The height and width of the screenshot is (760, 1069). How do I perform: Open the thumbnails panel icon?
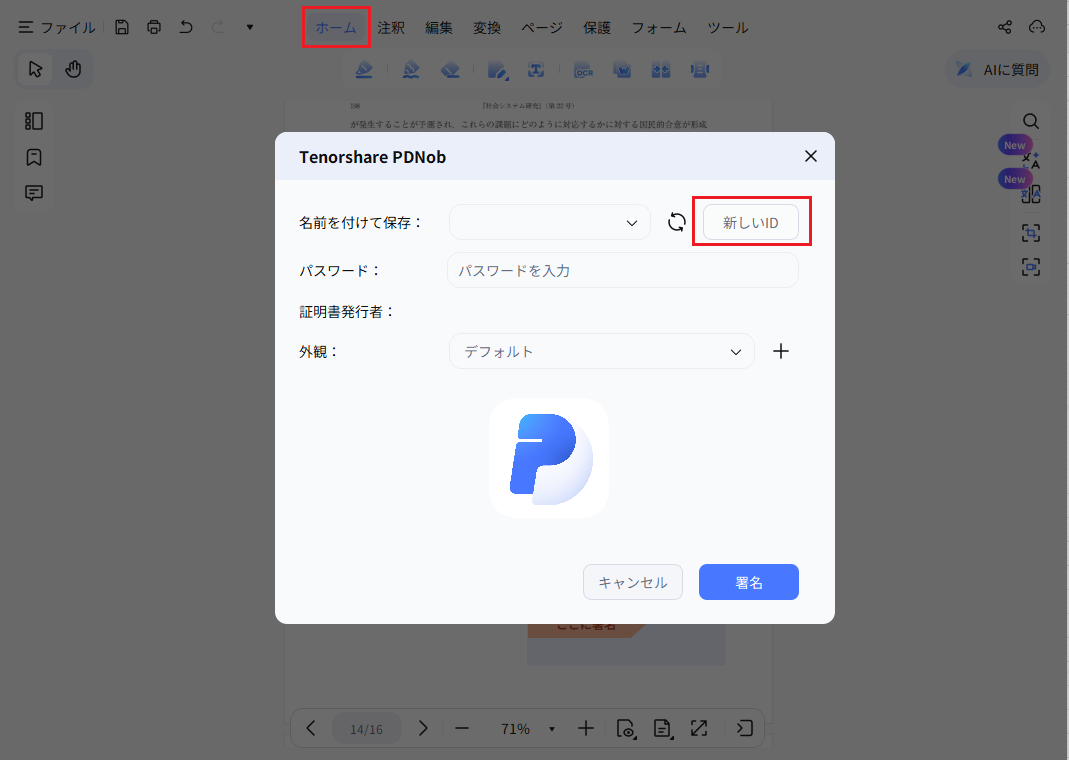[x=33, y=121]
